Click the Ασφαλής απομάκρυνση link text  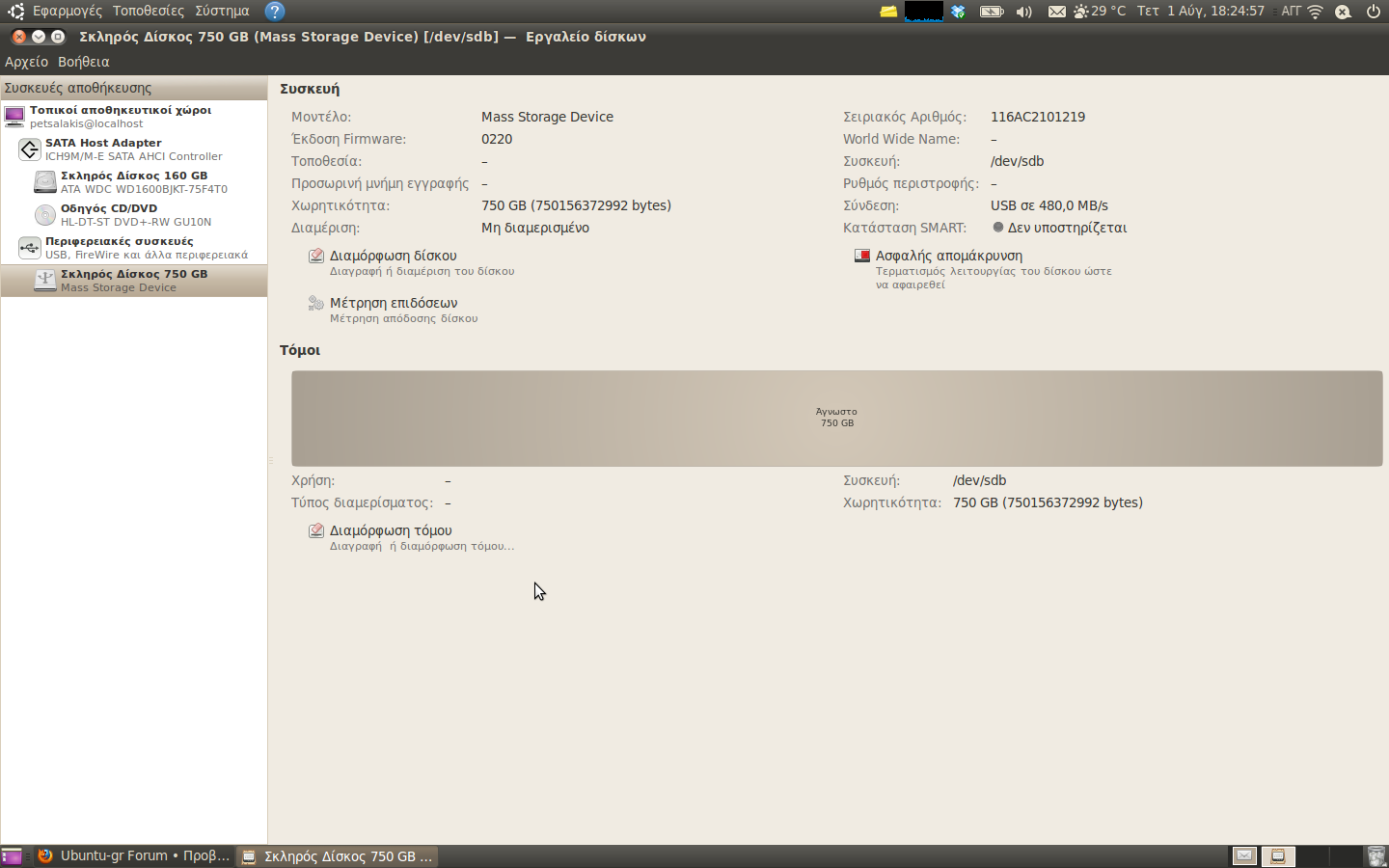pos(948,257)
